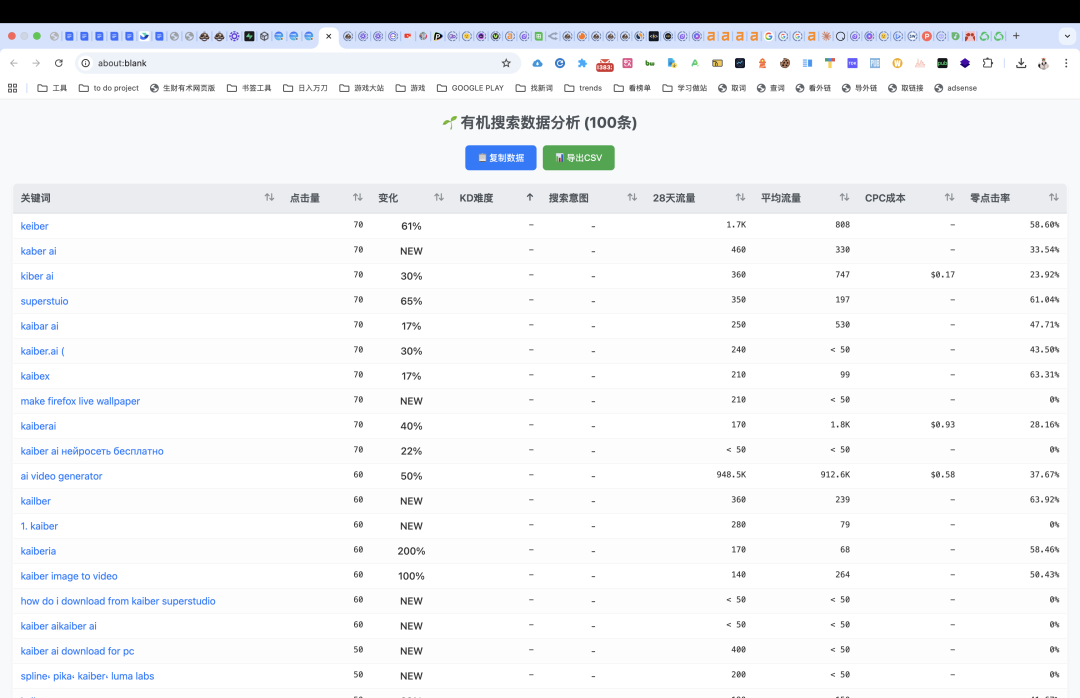This screenshot has height=698, width=1080.
Task: Click the colorful T extension icon
Action: pos(830,63)
